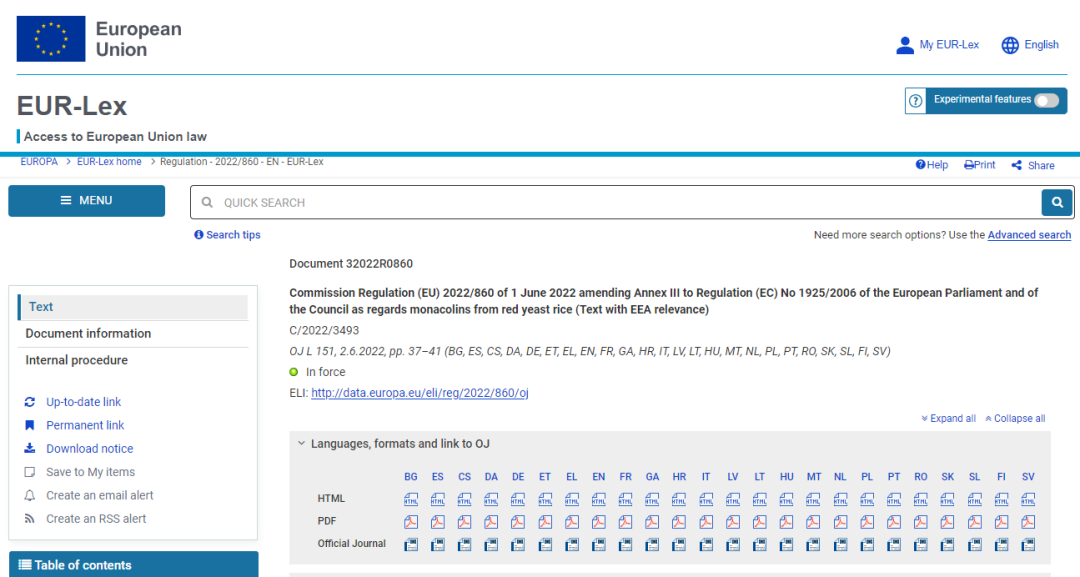Create an email alert

click(100, 496)
